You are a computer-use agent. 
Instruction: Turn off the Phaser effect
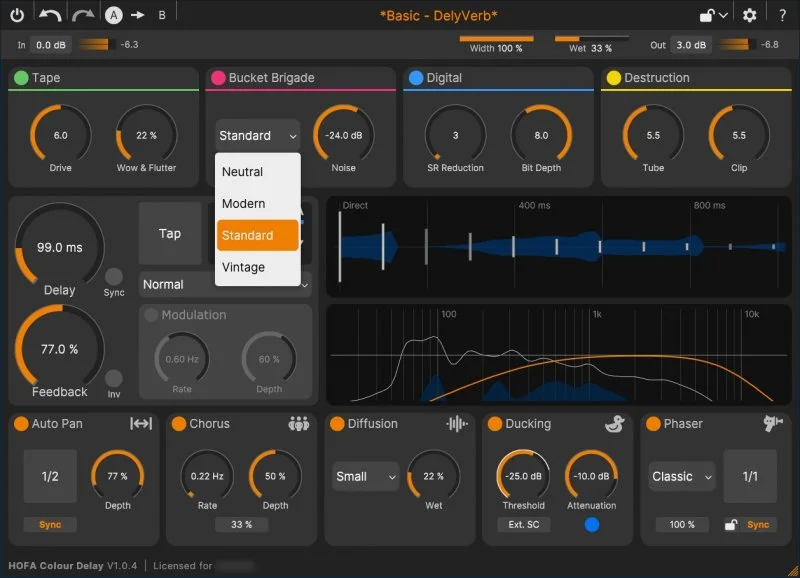click(653, 424)
